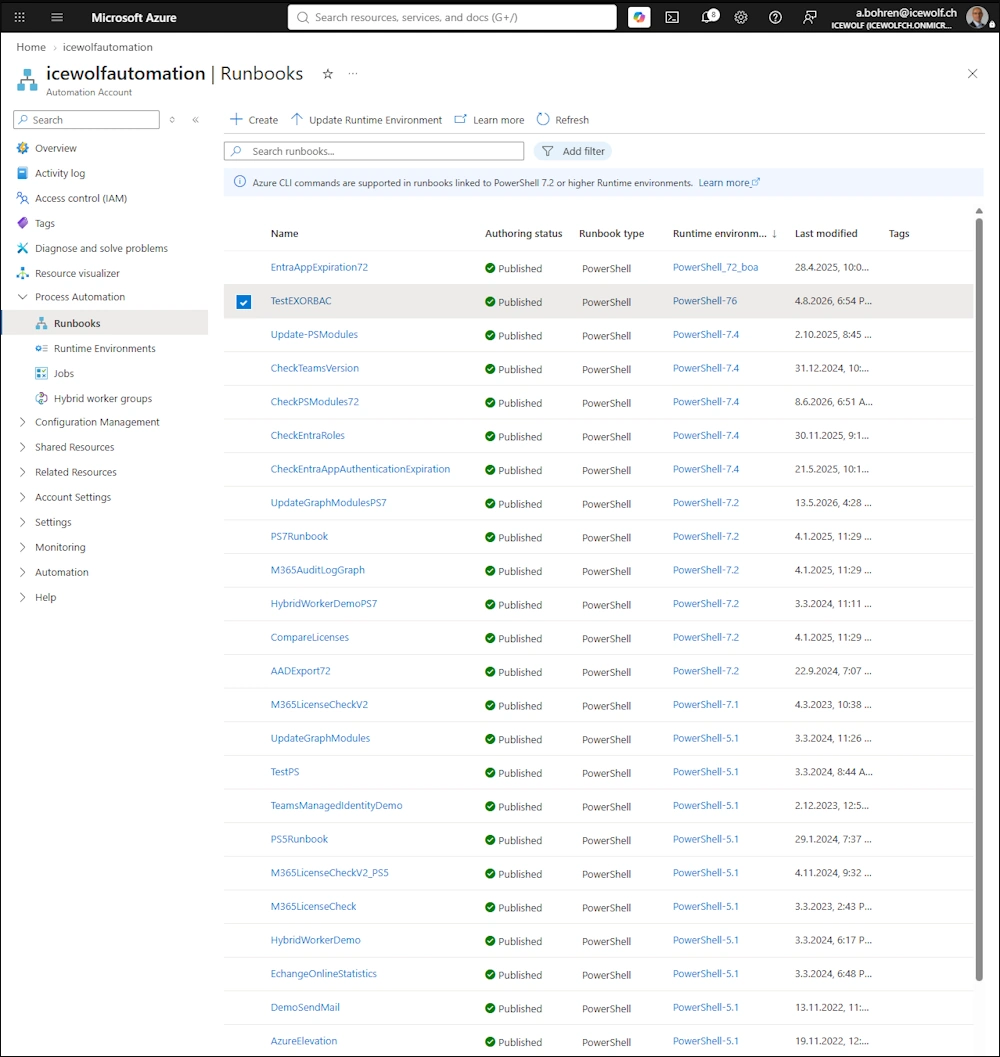Open PowerShell-76 runtime link for TestEXORBAC
This screenshot has width=1000, height=1057.
(x=705, y=301)
